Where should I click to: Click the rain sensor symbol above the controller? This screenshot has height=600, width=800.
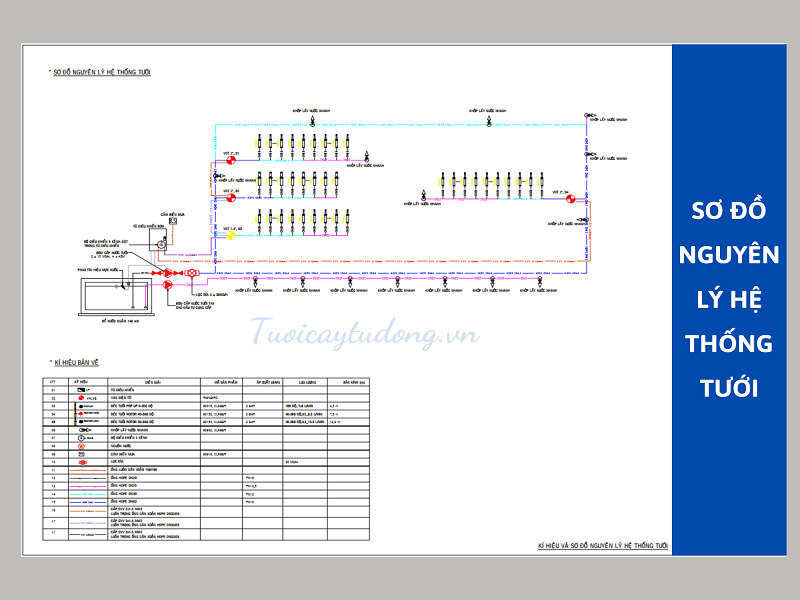tap(172, 221)
